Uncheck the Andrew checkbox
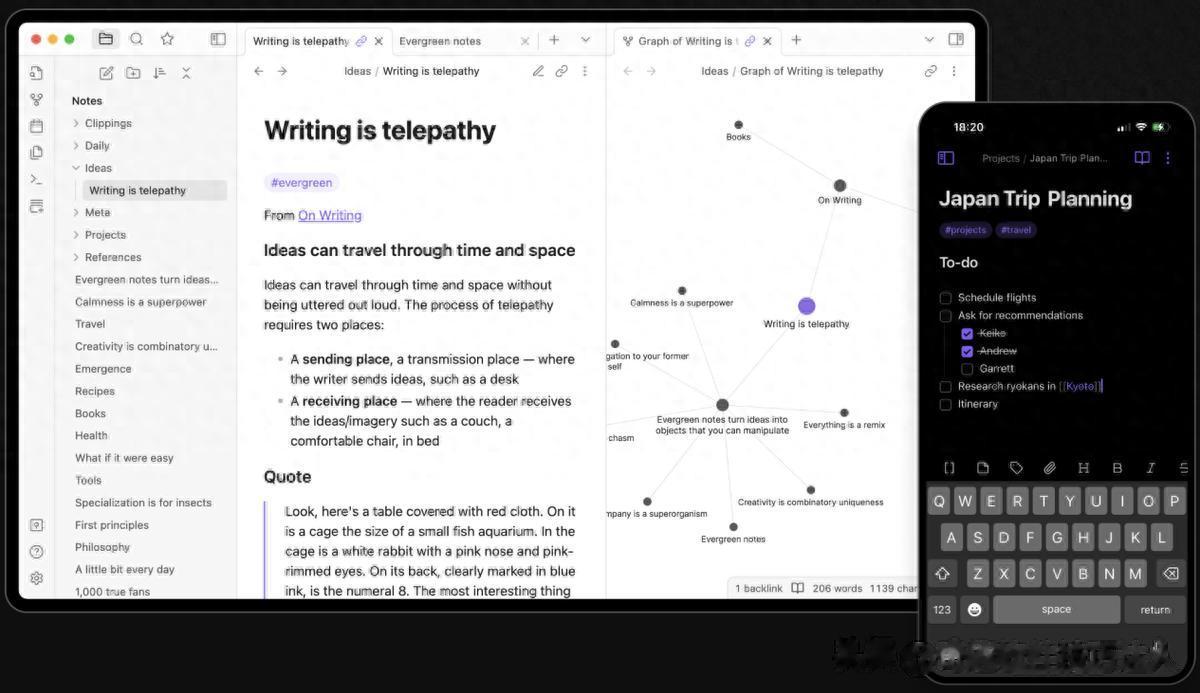Viewport: 1200px width, 693px height. coord(967,352)
